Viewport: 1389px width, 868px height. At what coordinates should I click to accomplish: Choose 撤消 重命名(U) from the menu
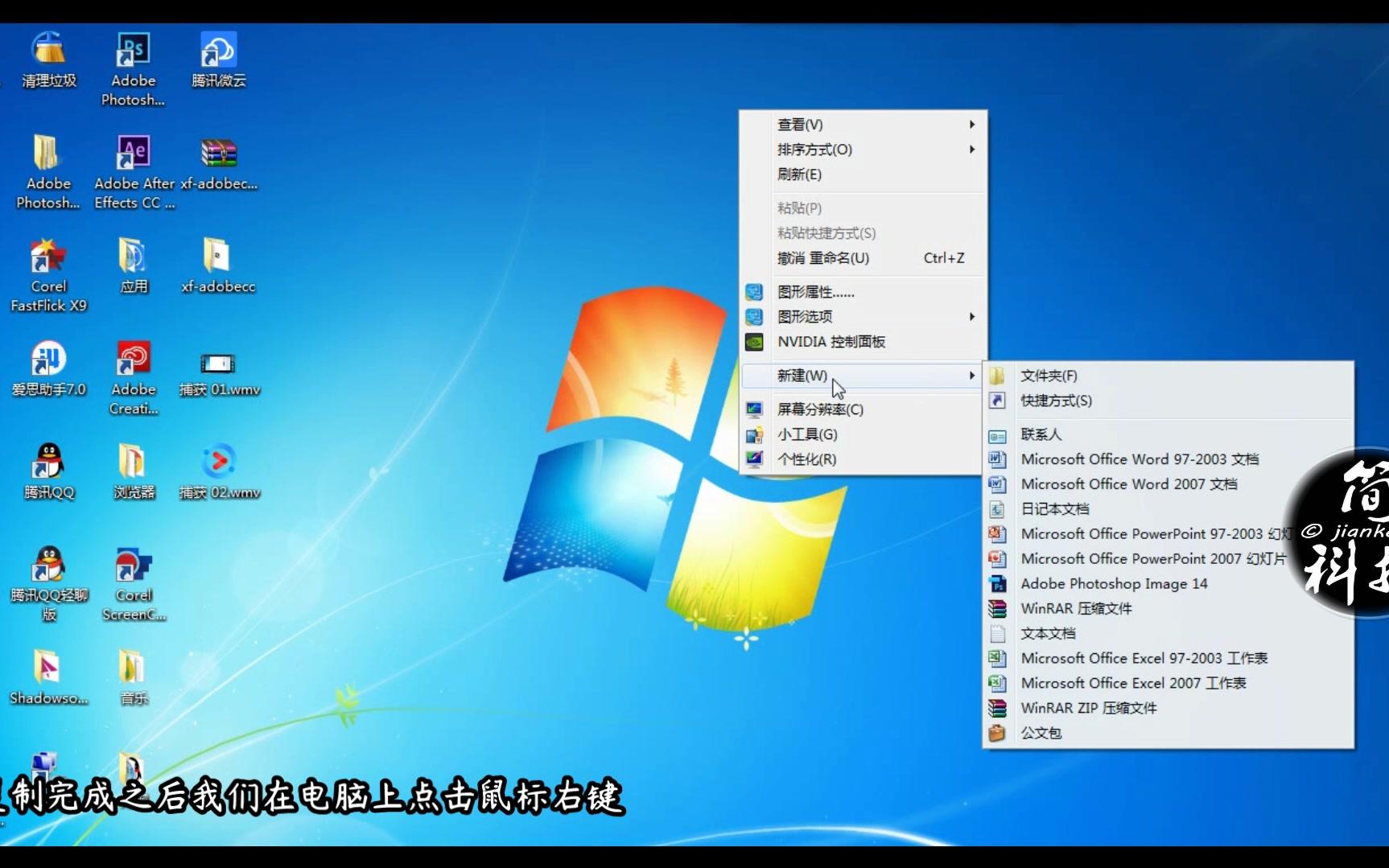point(863,258)
